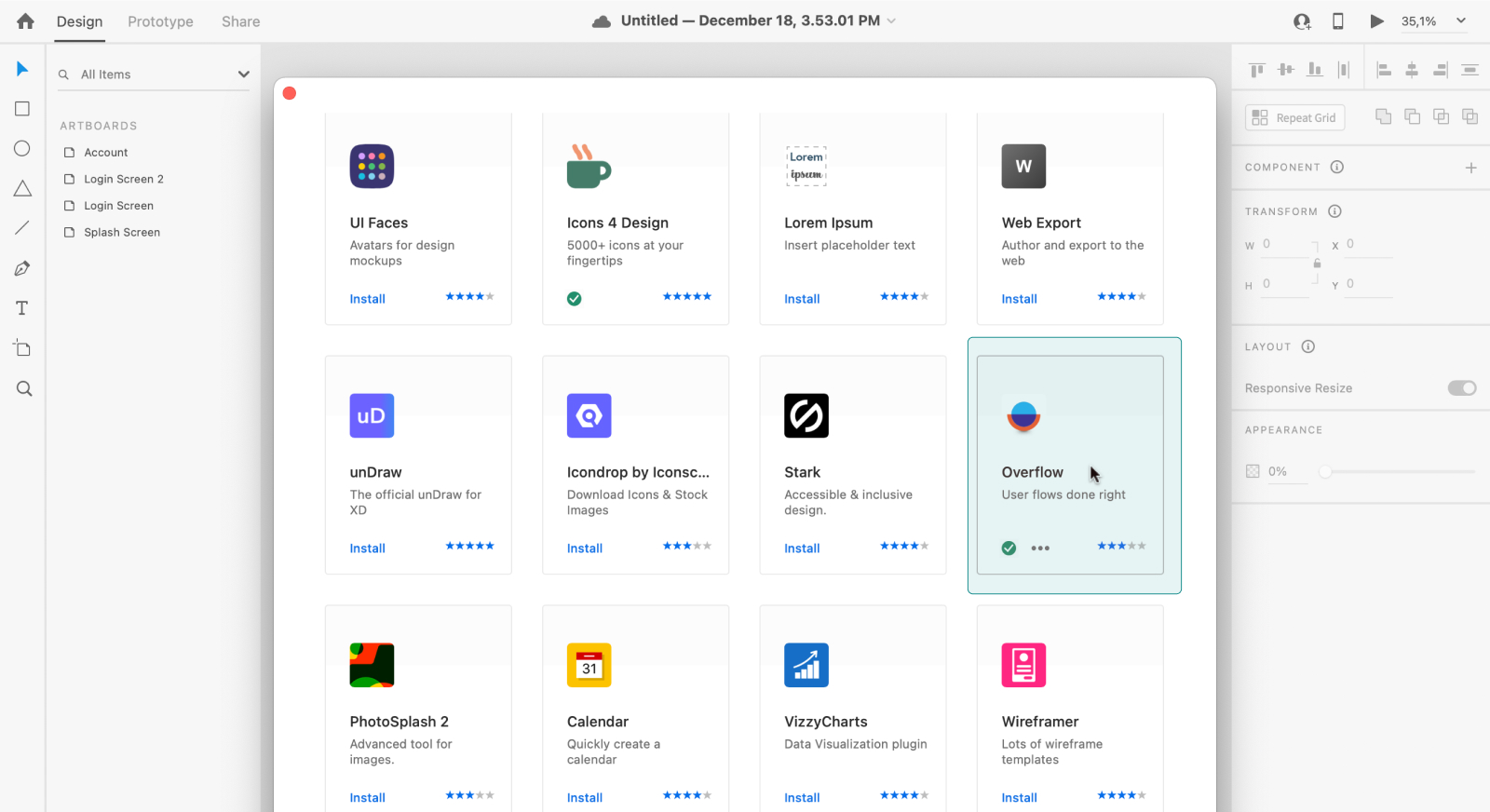1490x812 pixels.
Task: Open the zoom level dropdown
Action: [1461, 21]
